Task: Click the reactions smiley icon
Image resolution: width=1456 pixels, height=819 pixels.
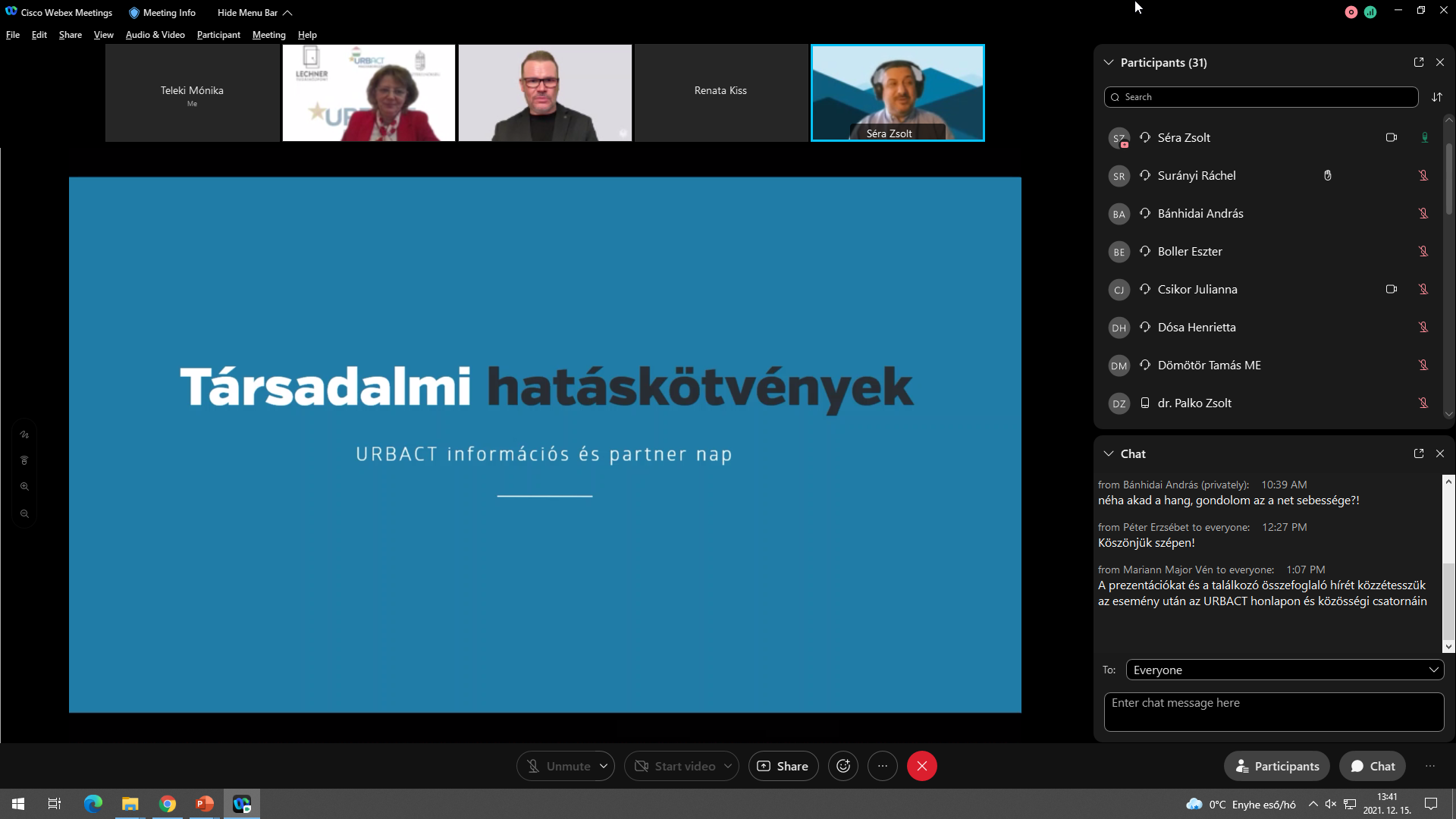Action: (x=843, y=766)
